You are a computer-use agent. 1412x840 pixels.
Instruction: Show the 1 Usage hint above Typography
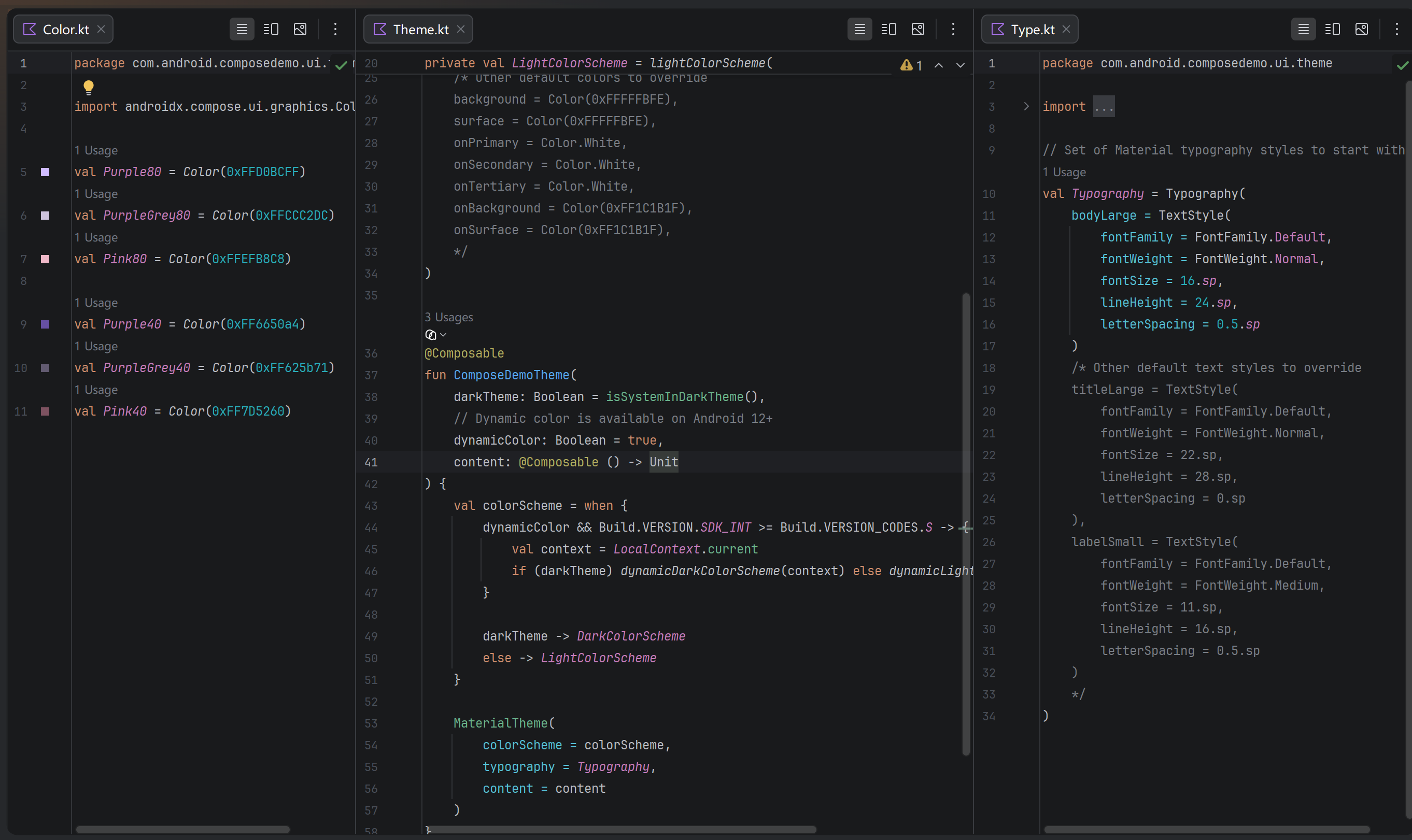(1064, 172)
